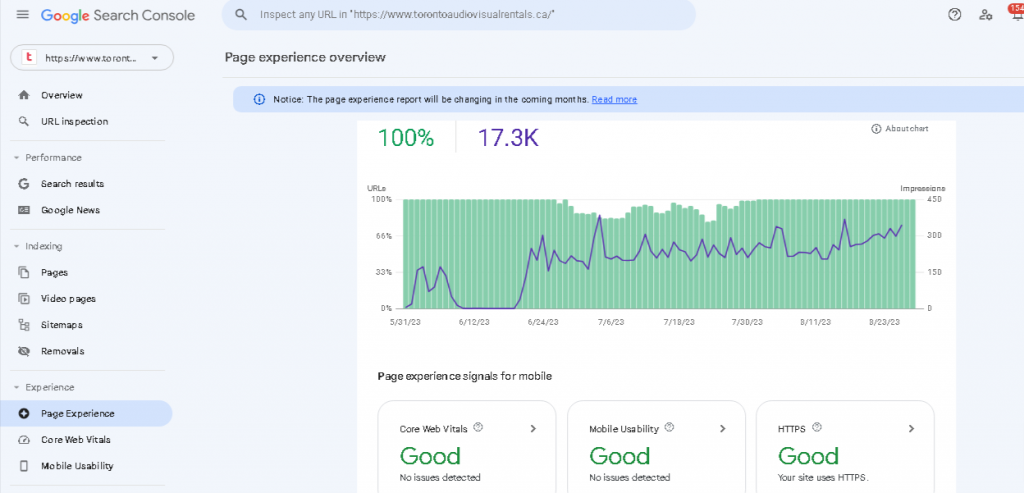Click the Pages documents icon
The height and width of the screenshot is (493, 1024).
tap(24, 272)
